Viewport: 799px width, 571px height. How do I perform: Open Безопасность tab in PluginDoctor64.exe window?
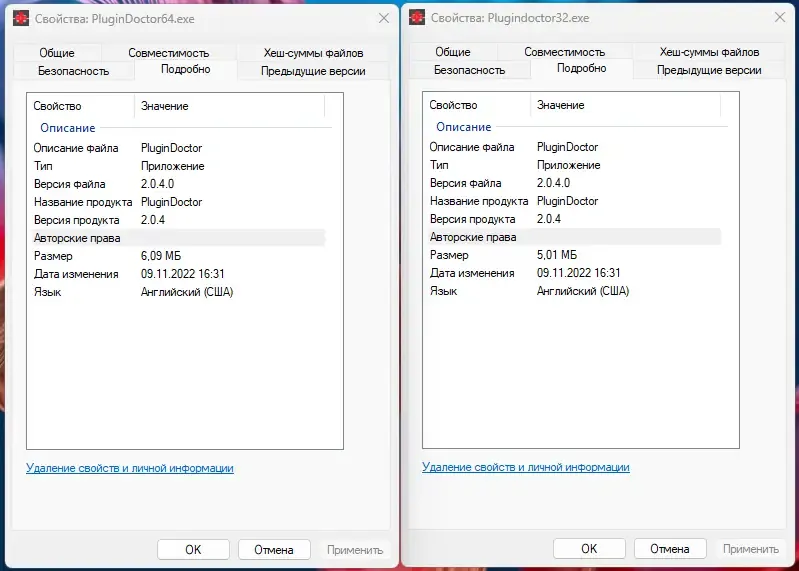point(74,71)
